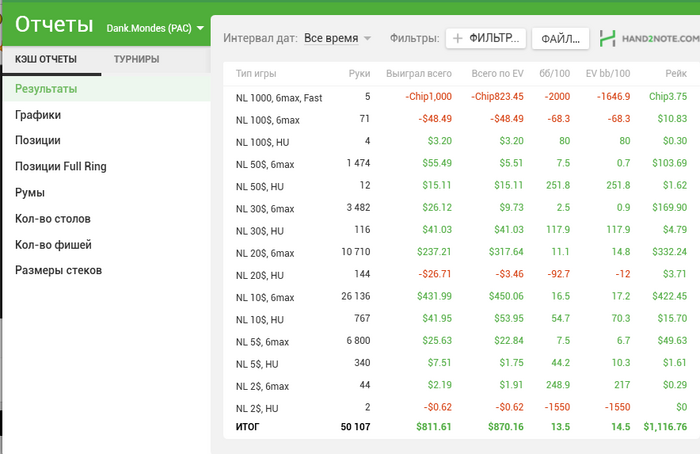This screenshot has width=700, height=454.
Task: Open the Румы report
Action: point(29,192)
